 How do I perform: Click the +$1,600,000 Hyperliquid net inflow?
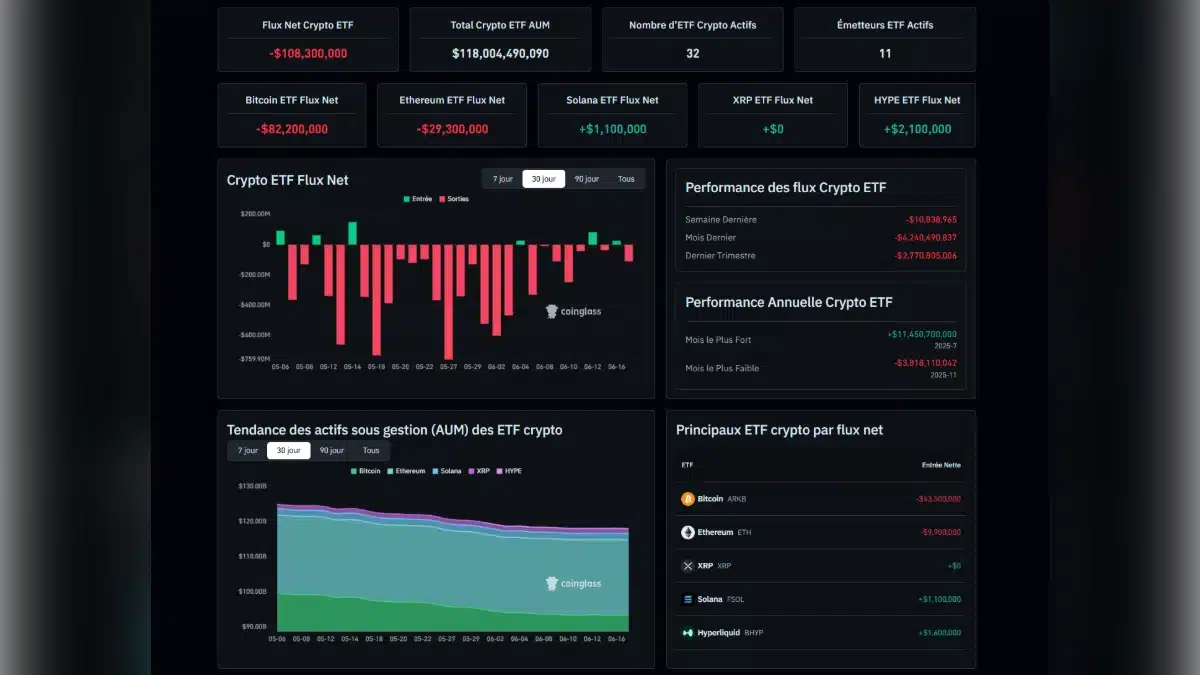939,632
